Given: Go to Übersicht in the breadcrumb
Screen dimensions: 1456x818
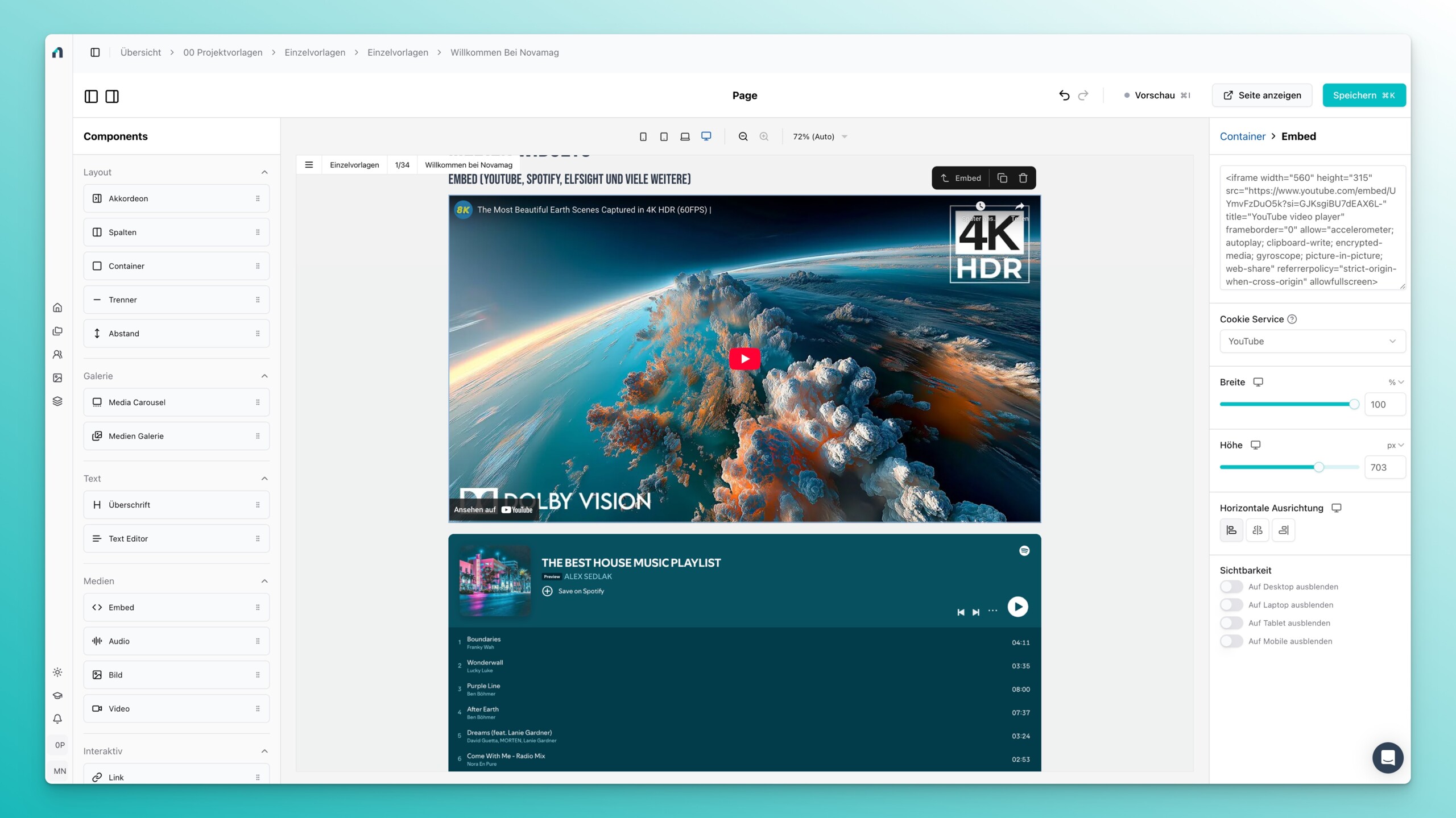Looking at the screenshot, I should pyautogui.click(x=140, y=52).
